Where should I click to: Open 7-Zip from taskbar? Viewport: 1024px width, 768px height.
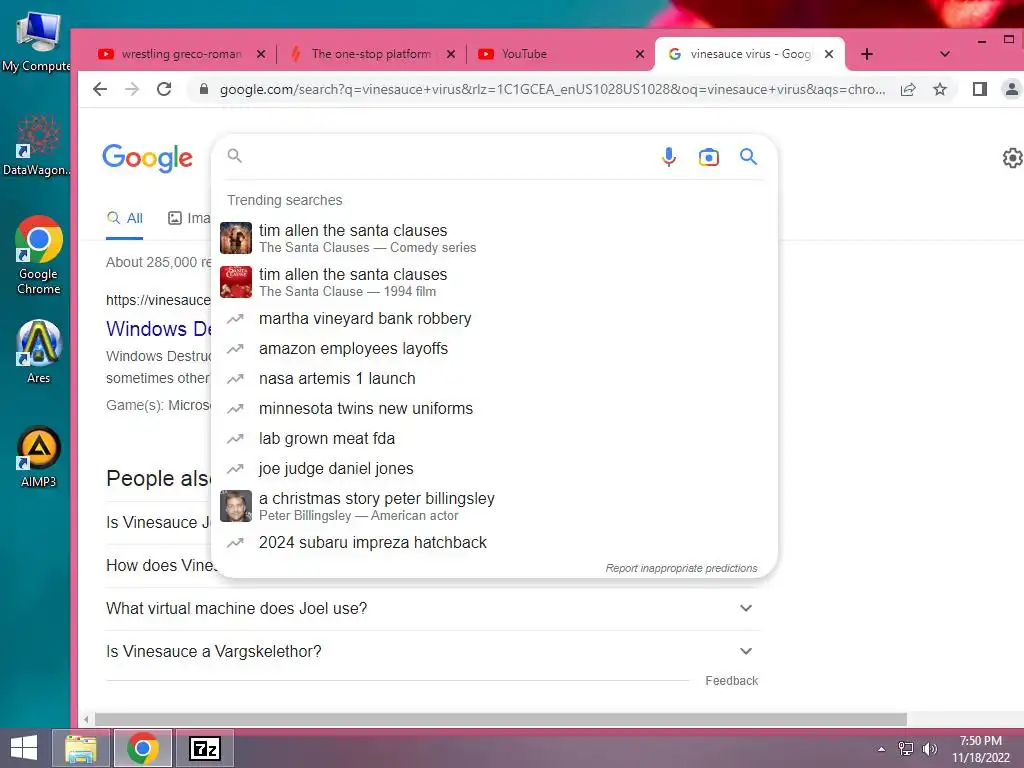tap(204, 748)
